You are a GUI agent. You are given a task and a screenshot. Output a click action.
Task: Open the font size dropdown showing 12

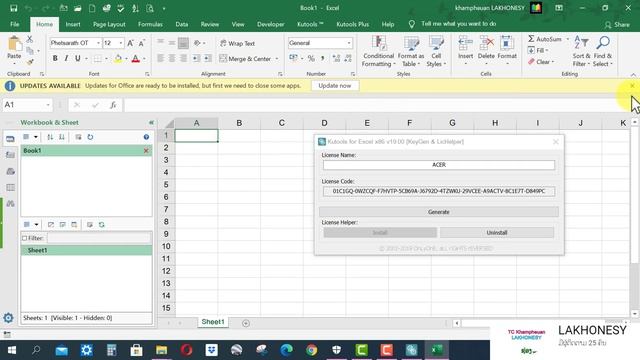(x=121, y=43)
